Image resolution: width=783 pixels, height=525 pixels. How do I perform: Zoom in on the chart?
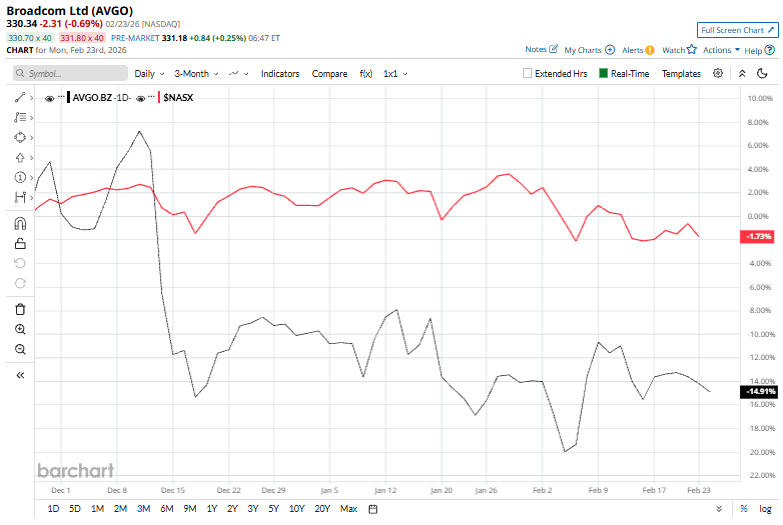tap(20, 329)
